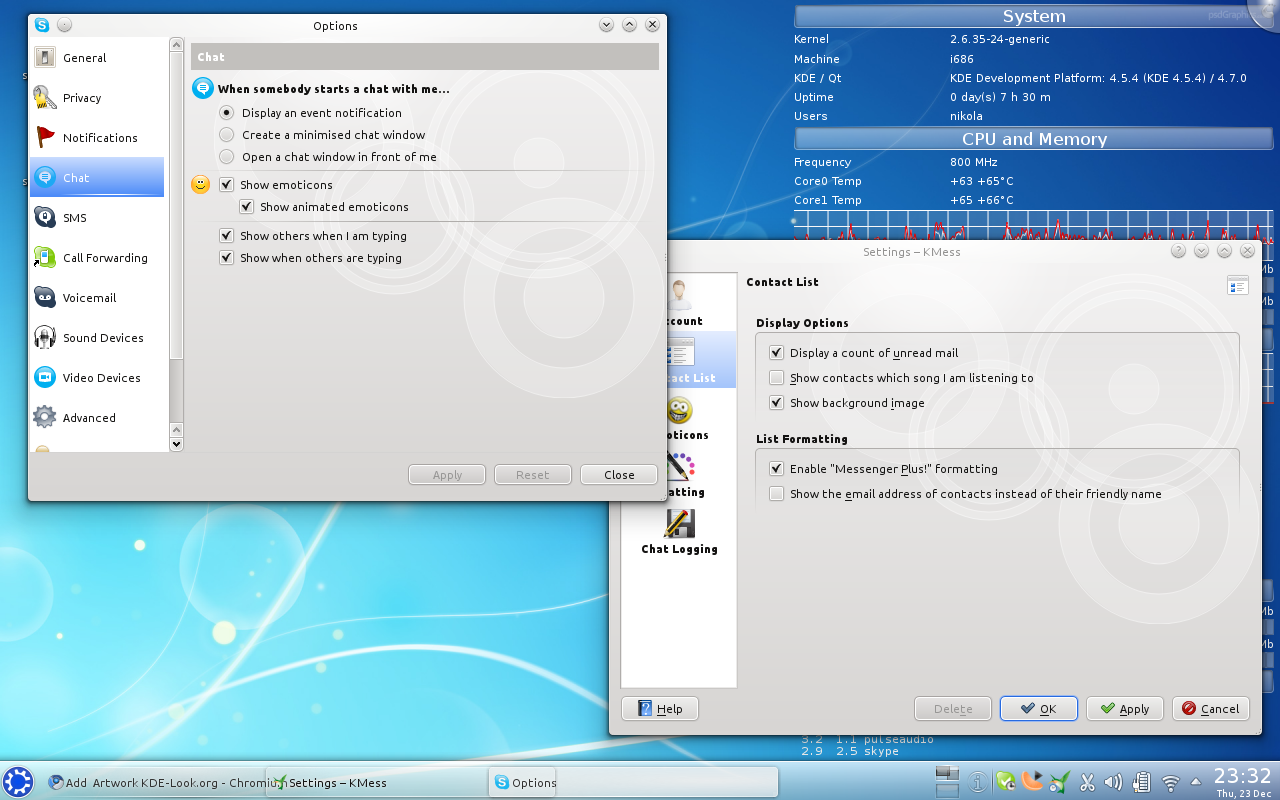Viewport: 1280px width, 800px height.
Task: Click the KMess title bar help question mark
Action: coord(1178,252)
